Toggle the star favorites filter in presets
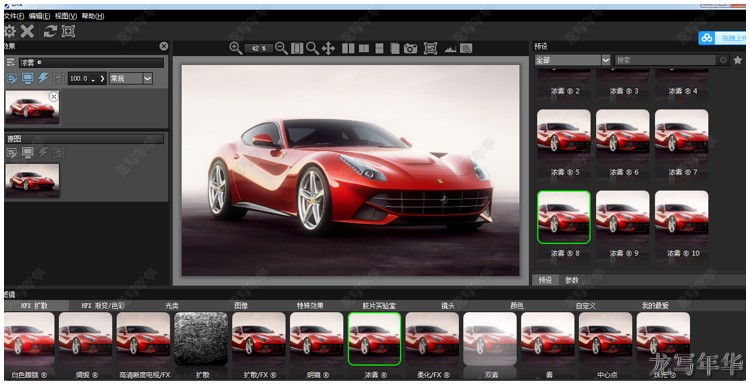 tap(738, 60)
